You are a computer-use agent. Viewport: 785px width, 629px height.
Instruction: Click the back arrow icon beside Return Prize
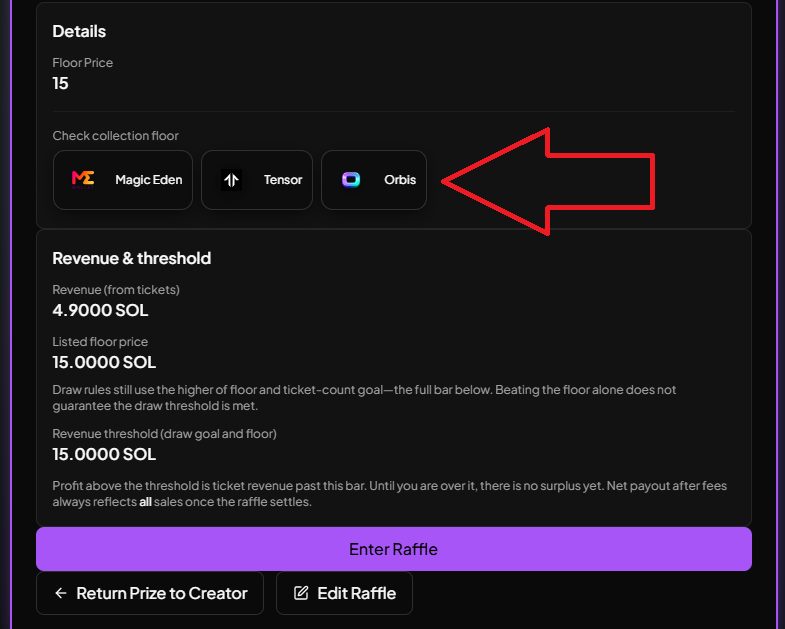pyautogui.click(x=61, y=593)
